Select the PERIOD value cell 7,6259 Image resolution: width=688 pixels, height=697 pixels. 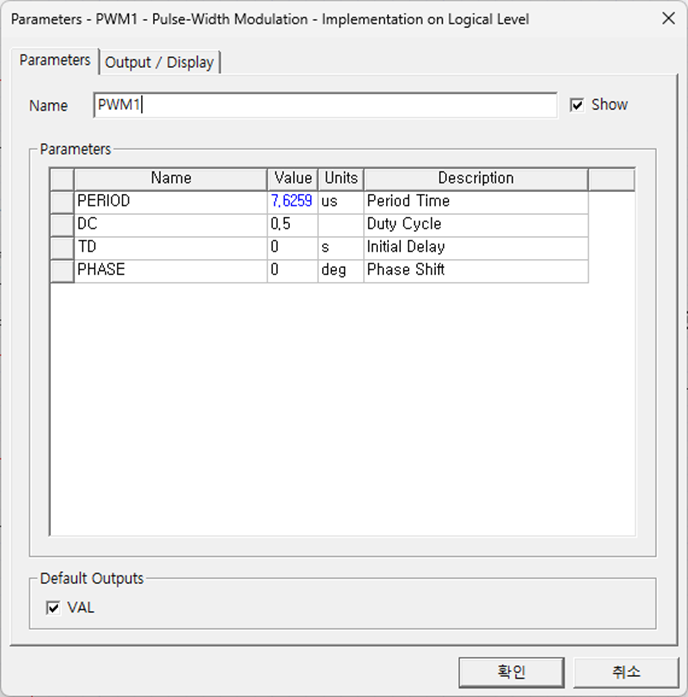coord(292,201)
